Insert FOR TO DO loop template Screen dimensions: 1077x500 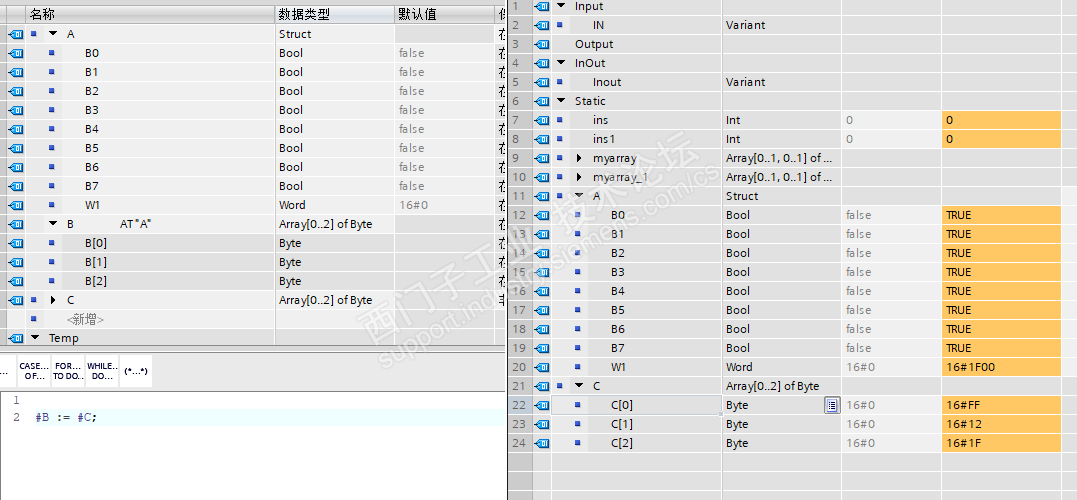click(x=68, y=371)
